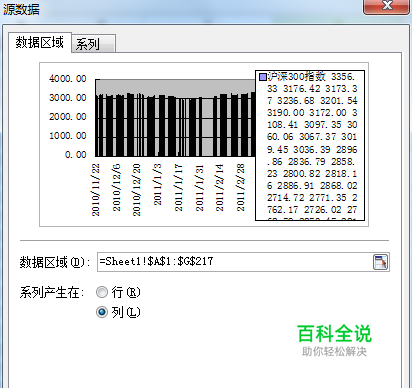Click the 系列产生在 label
412x388 pixels.
(52, 293)
